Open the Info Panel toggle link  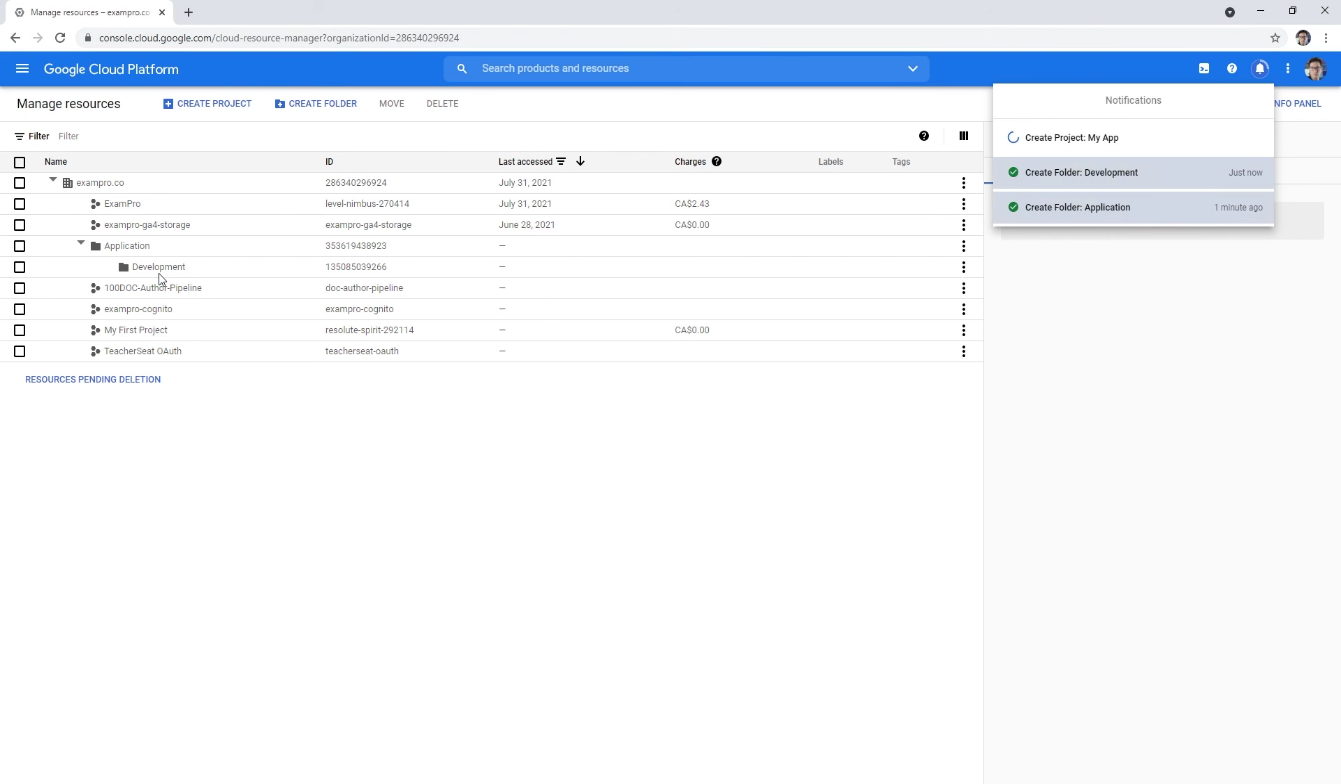pos(1297,104)
